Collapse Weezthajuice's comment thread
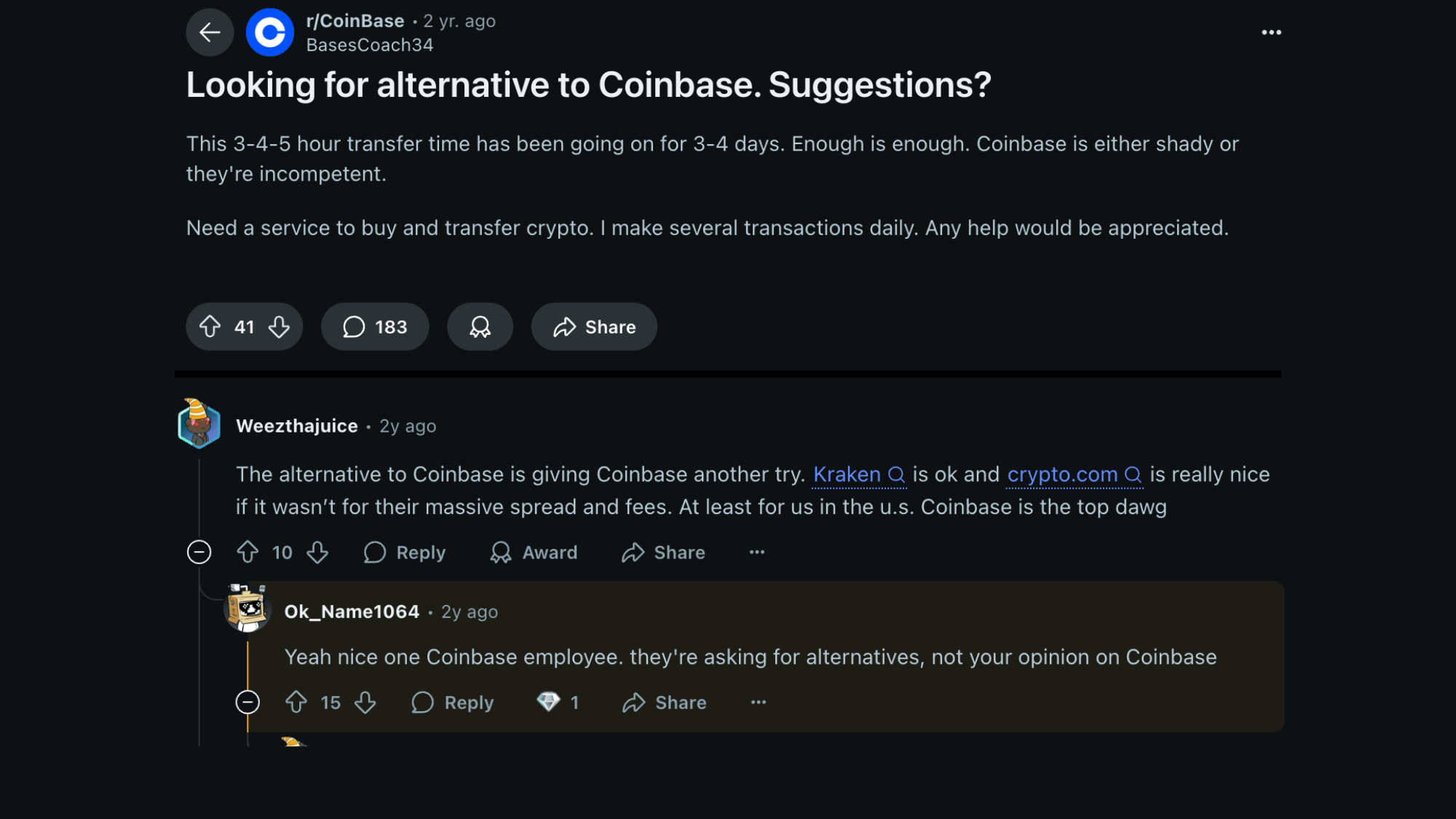Viewport: 1456px width, 819px height. [x=199, y=553]
